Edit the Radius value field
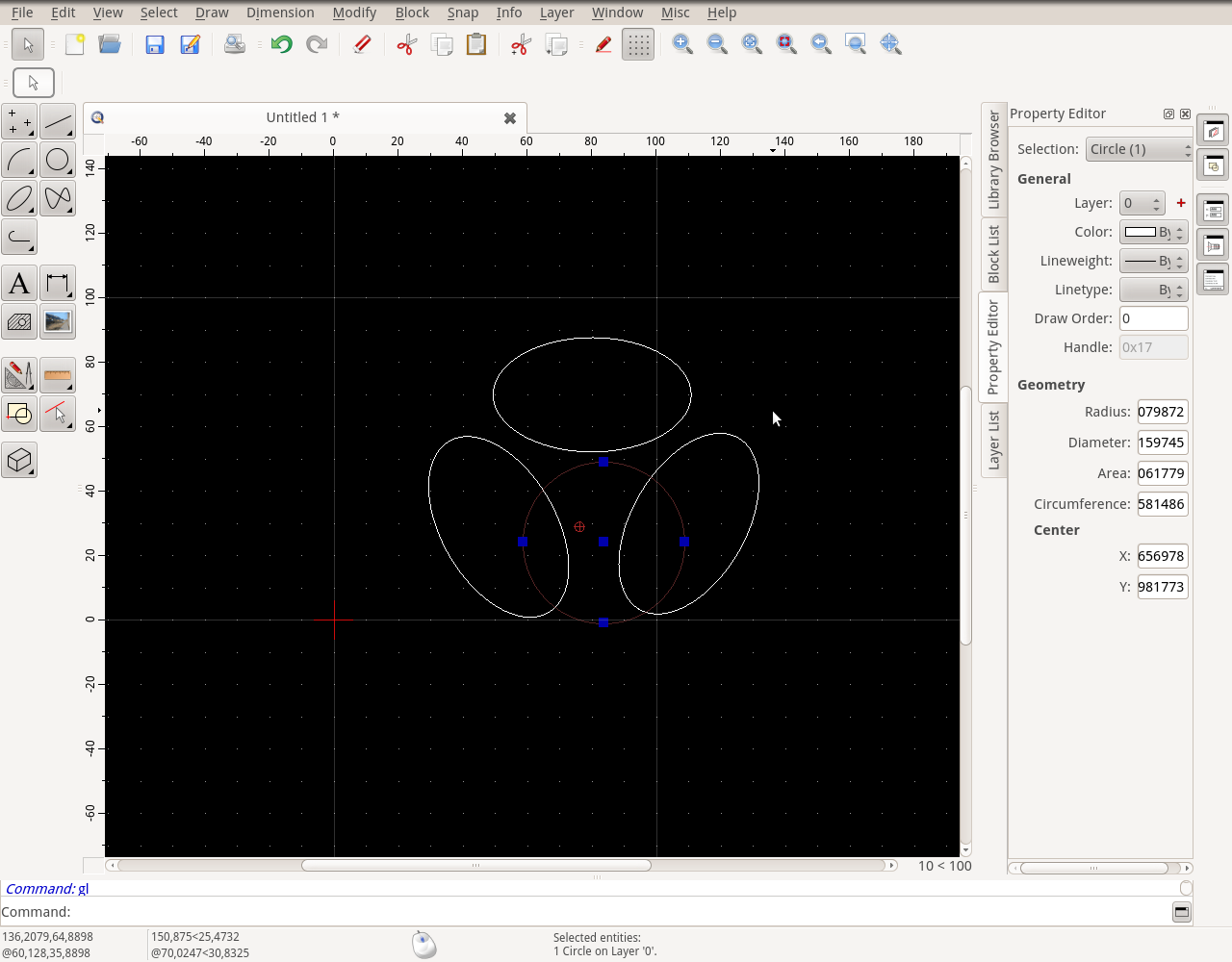Screen dimensions: 1232x962 click(1162, 412)
